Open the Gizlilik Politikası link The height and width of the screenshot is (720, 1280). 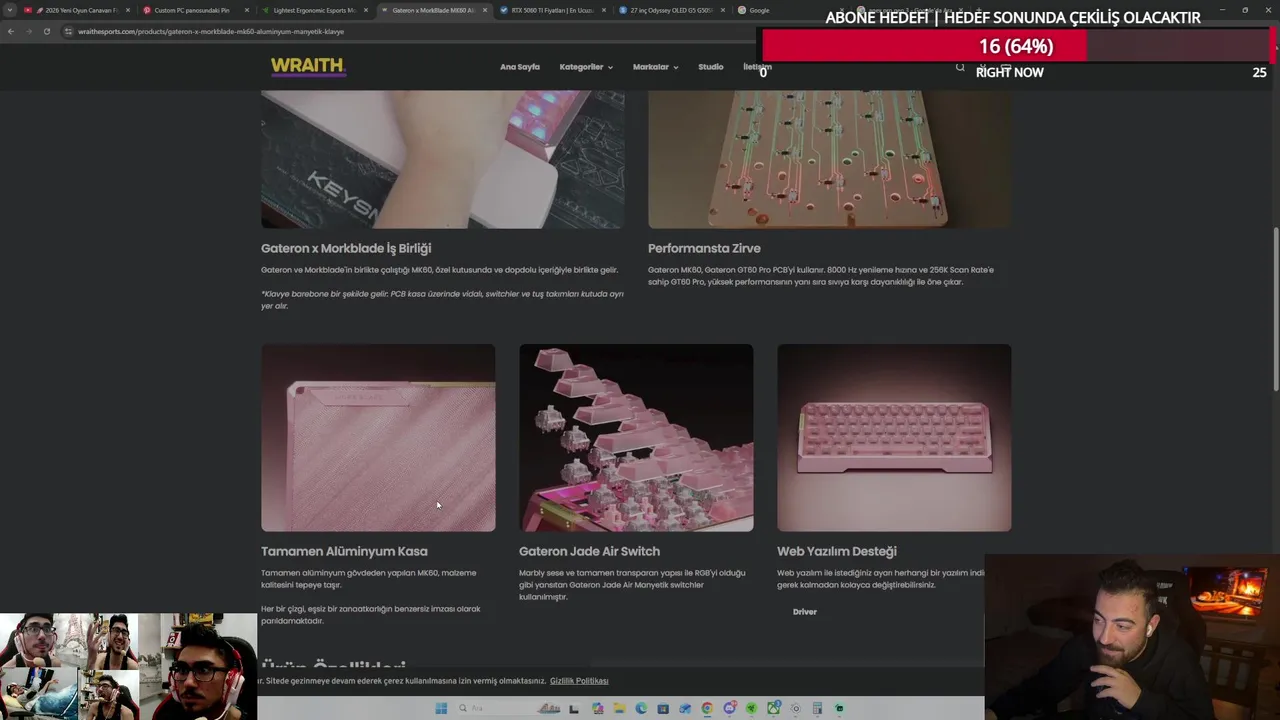coord(579,681)
